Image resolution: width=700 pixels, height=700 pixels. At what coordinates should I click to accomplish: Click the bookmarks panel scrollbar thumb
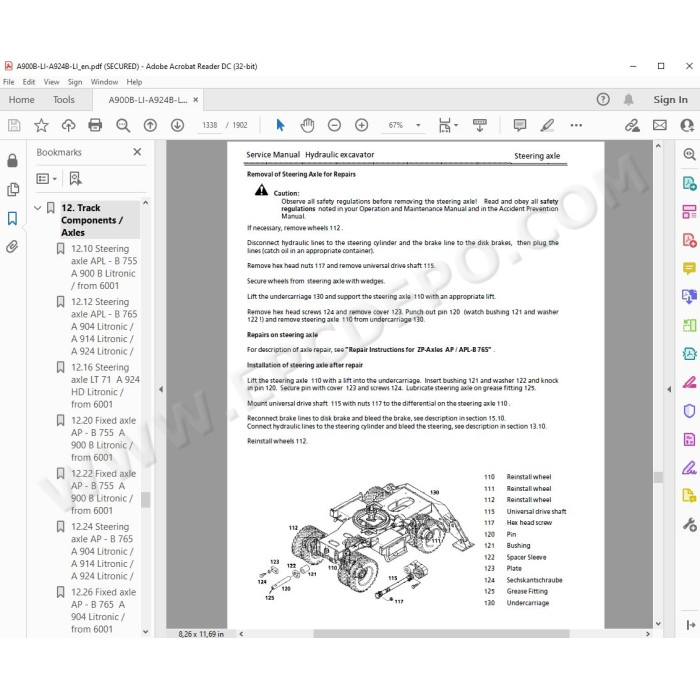coord(146,500)
